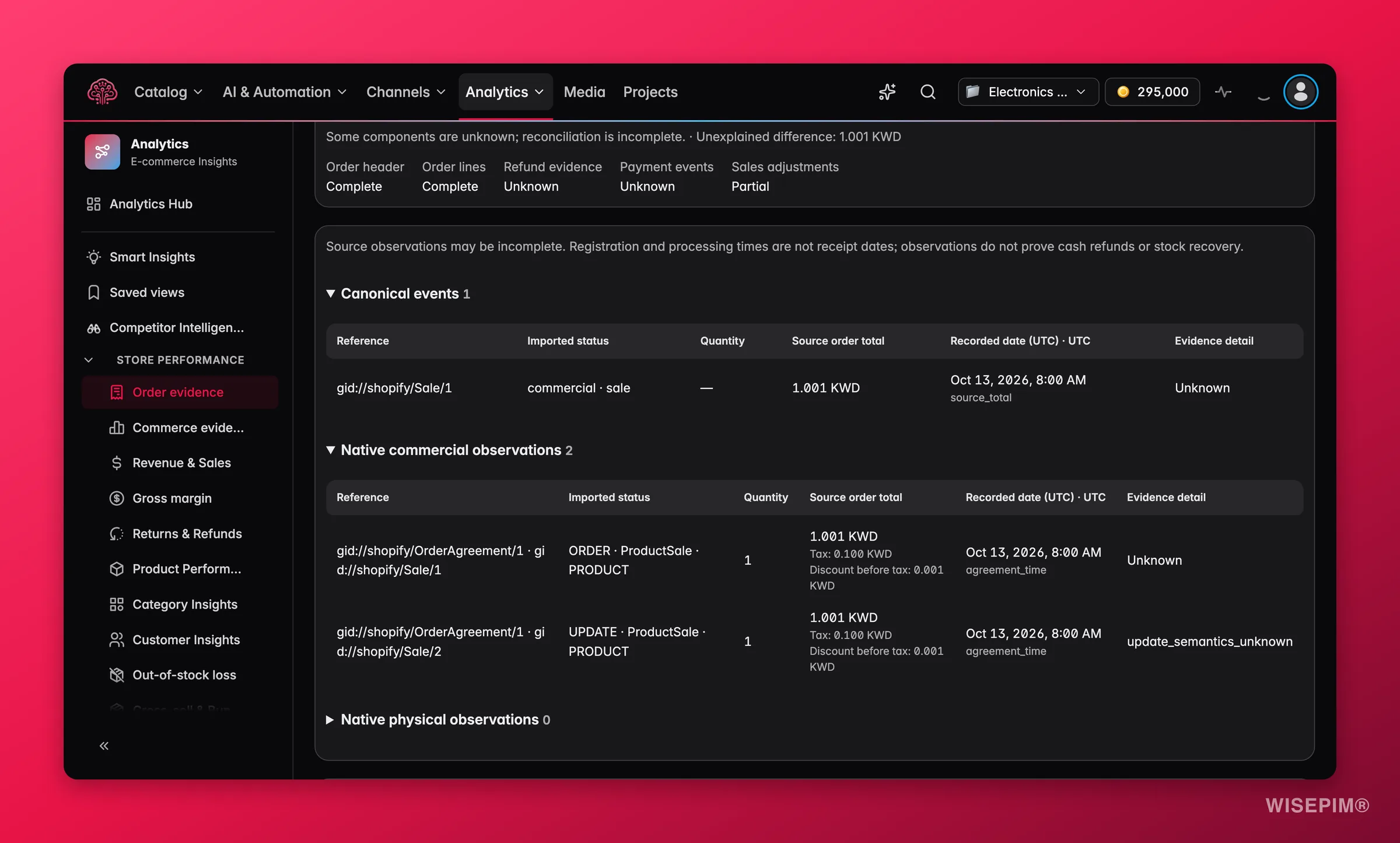The width and height of the screenshot is (1400, 843).
Task: Collapse the sidebar with double chevron
Action: pos(104,746)
